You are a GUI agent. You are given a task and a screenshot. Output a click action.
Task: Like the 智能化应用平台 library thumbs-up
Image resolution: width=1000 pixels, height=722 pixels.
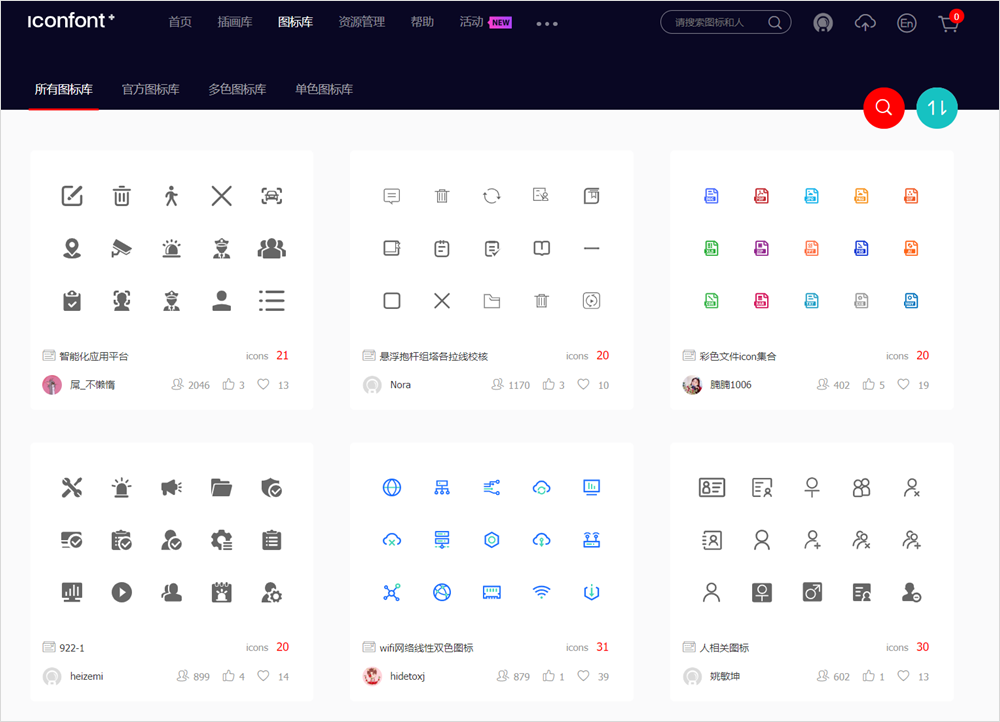[228, 384]
